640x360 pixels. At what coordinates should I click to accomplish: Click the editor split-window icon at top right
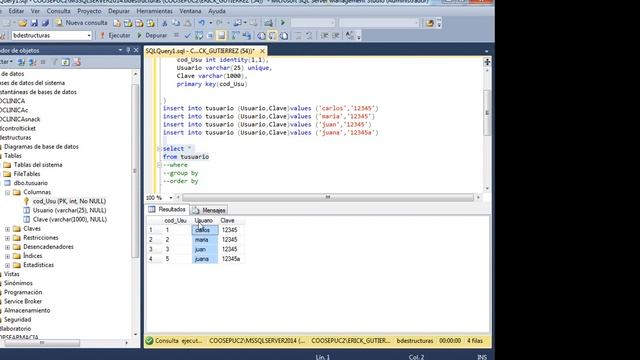coord(487,62)
